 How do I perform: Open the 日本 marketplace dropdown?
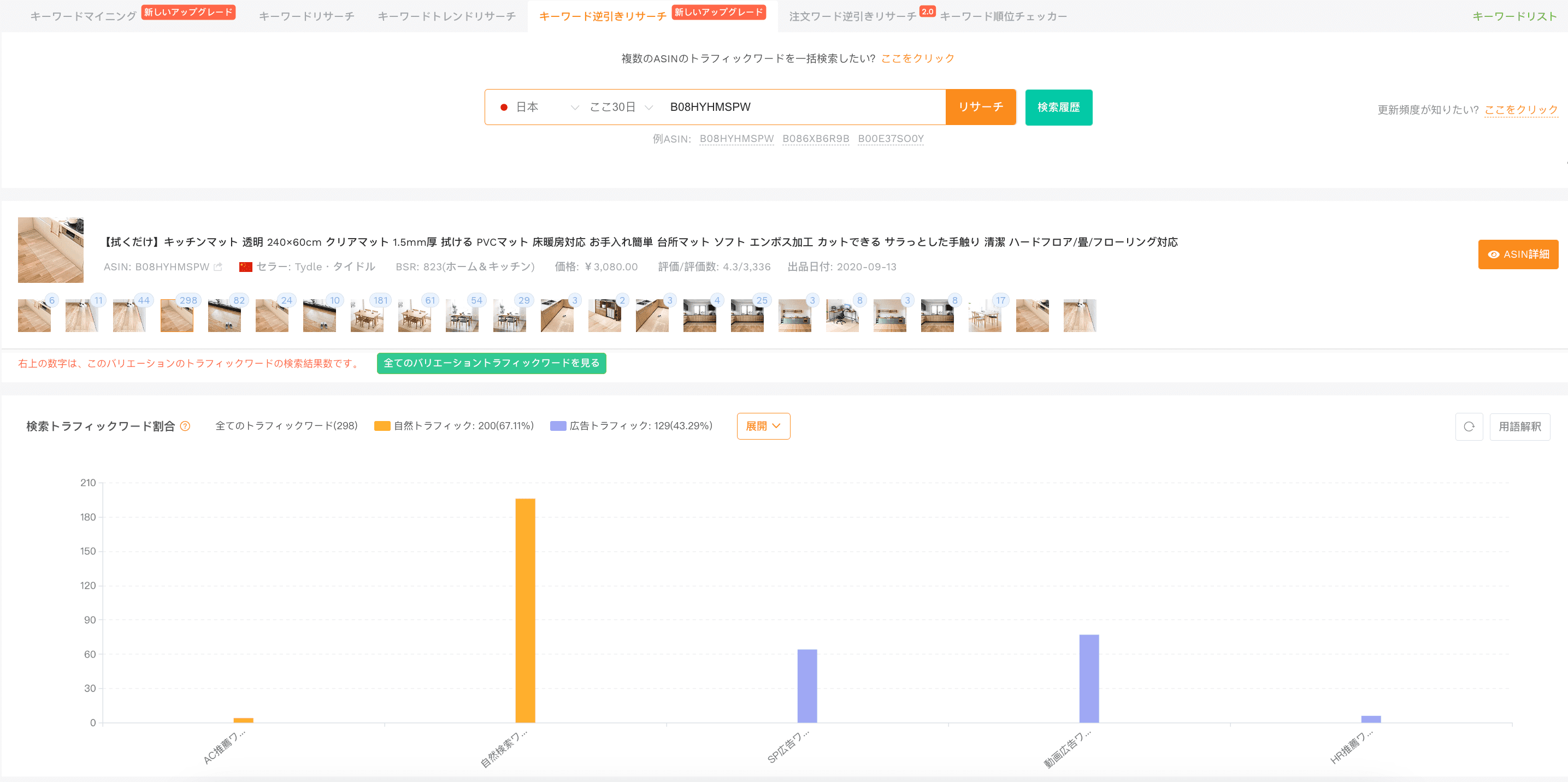[538, 107]
